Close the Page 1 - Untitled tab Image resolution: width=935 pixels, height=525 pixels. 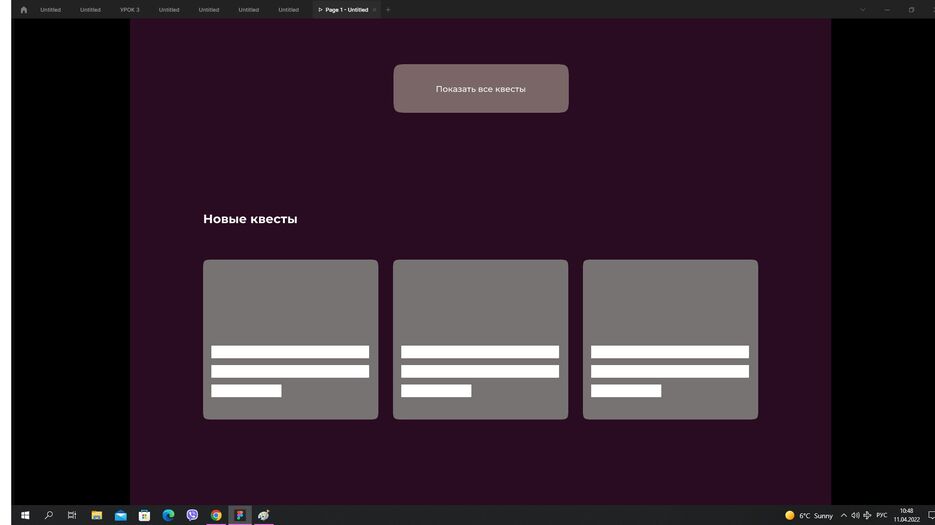(374, 10)
